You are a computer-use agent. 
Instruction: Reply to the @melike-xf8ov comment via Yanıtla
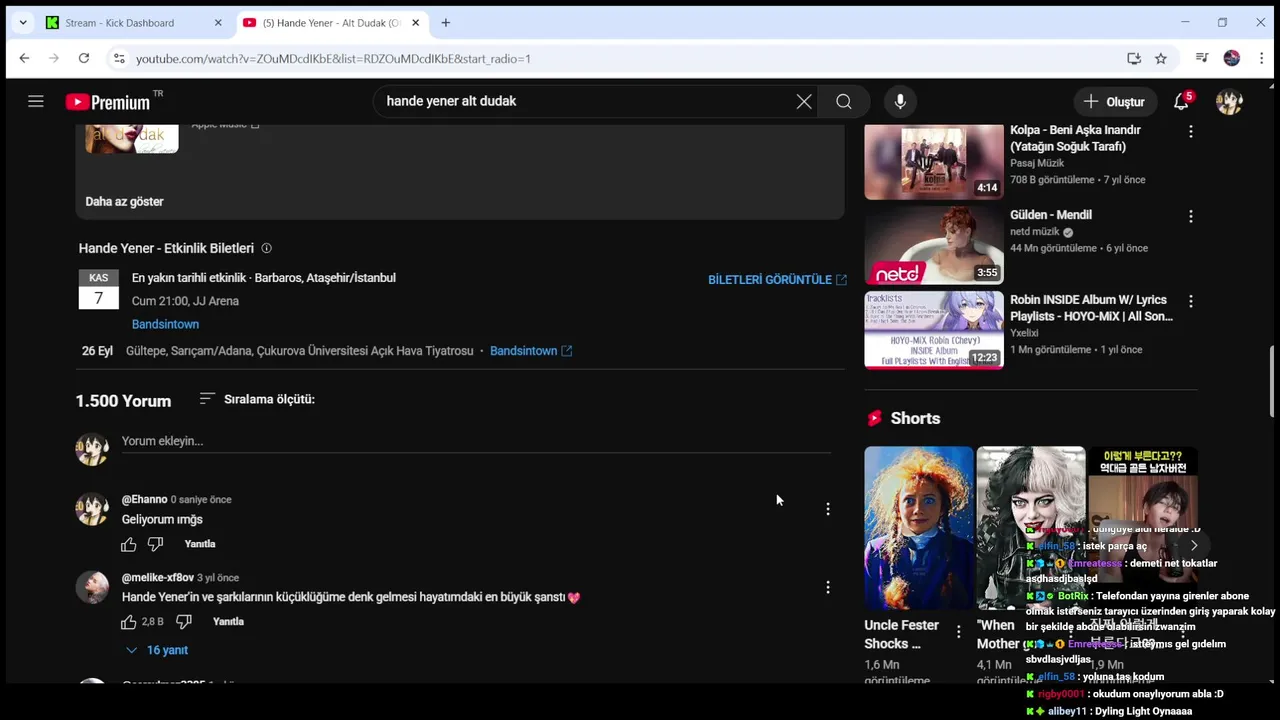click(x=228, y=622)
